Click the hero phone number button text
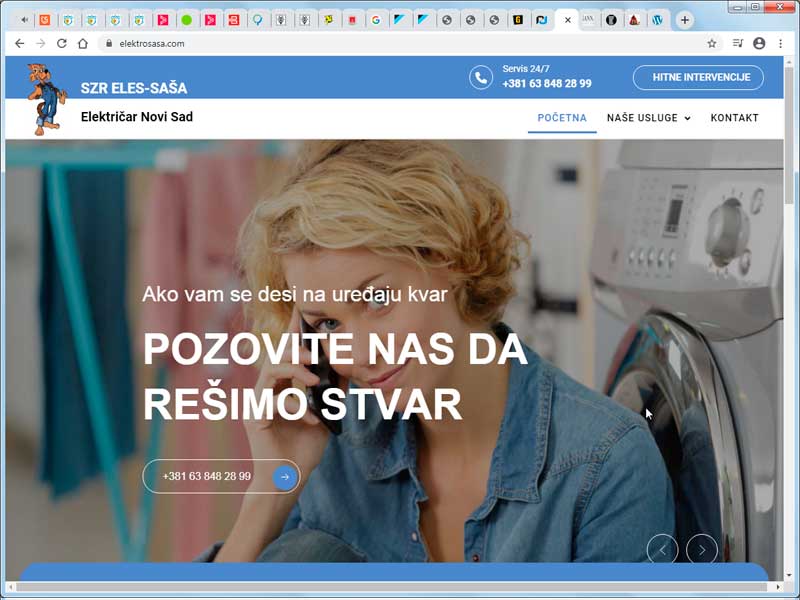Image resolution: width=800 pixels, height=600 pixels. coord(207,477)
